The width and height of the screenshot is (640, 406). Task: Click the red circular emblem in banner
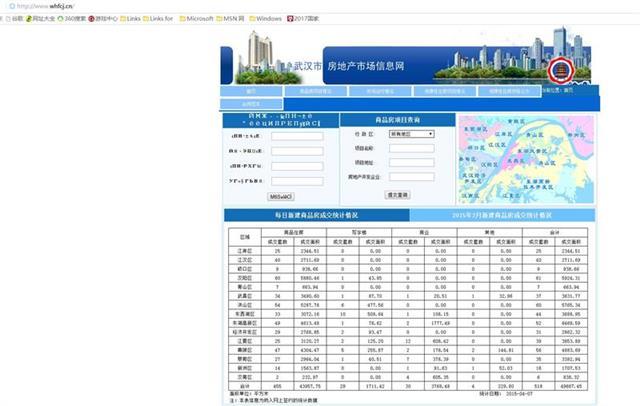point(557,68)
